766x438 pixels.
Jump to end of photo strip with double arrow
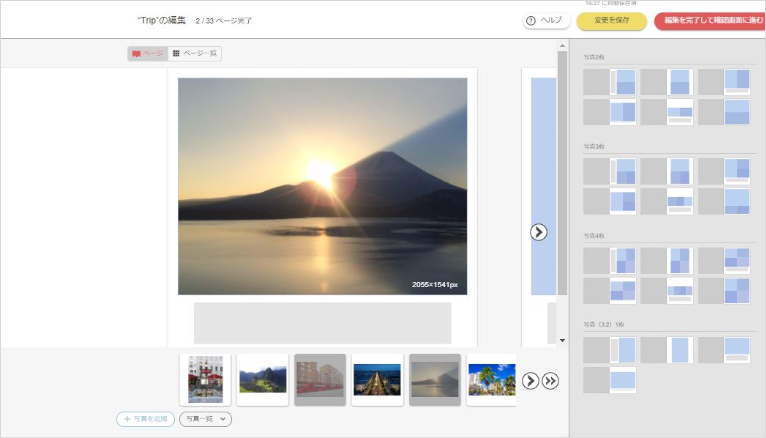(550, 381)
